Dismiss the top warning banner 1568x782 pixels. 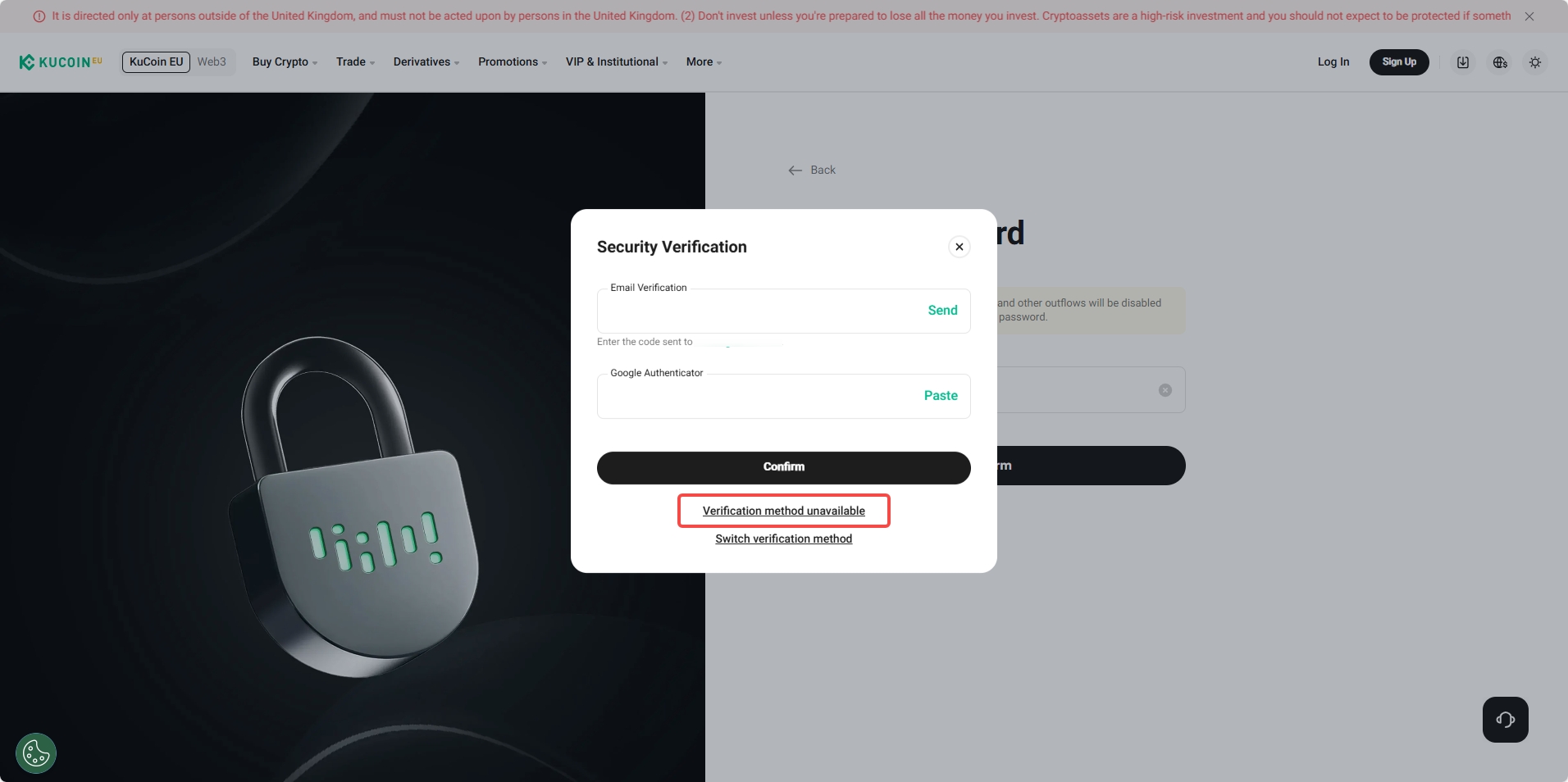(1529, 16)
